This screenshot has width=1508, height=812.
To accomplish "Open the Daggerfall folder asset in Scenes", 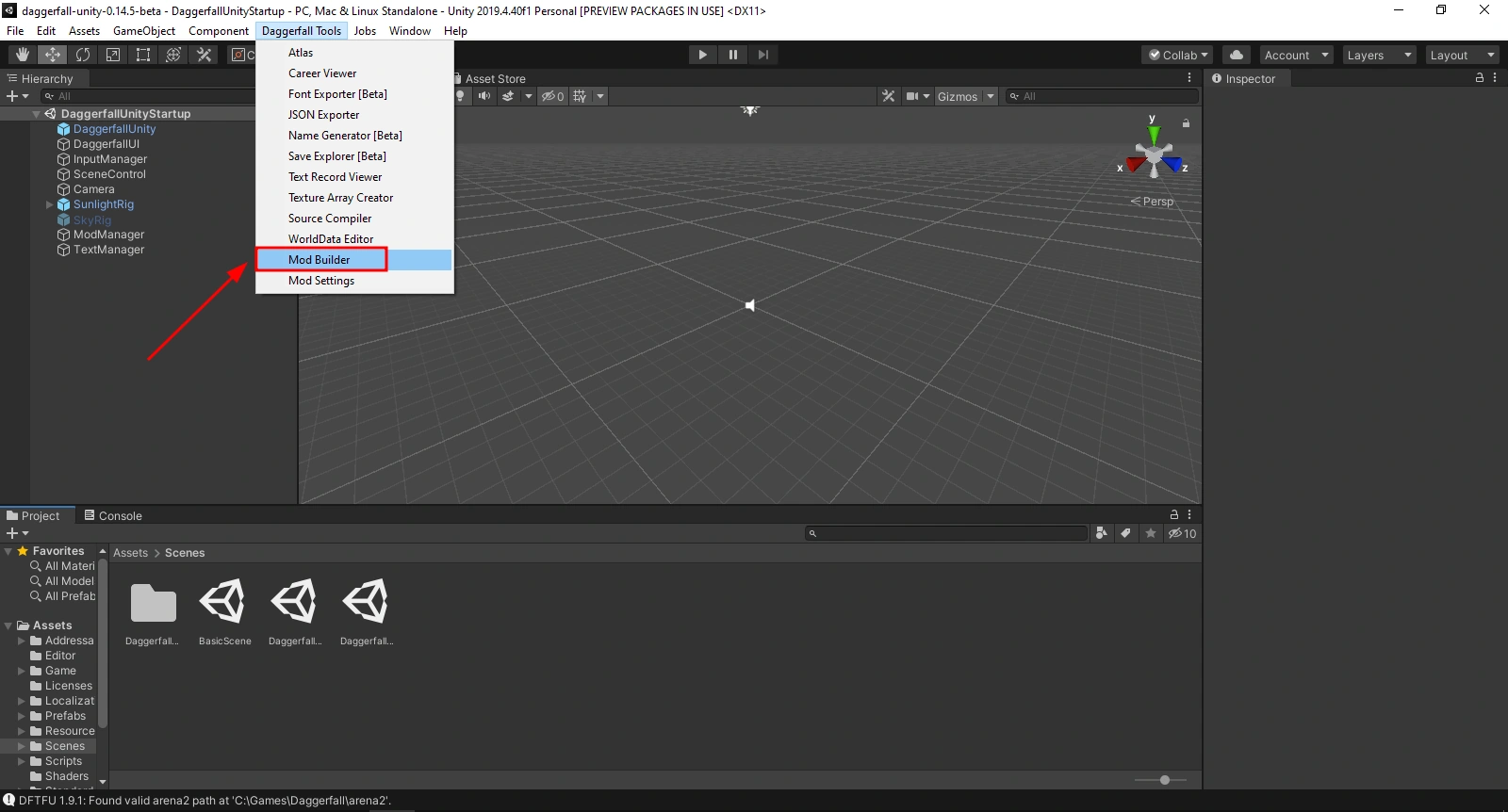I will pyautogui.click(x=153, y=612).
